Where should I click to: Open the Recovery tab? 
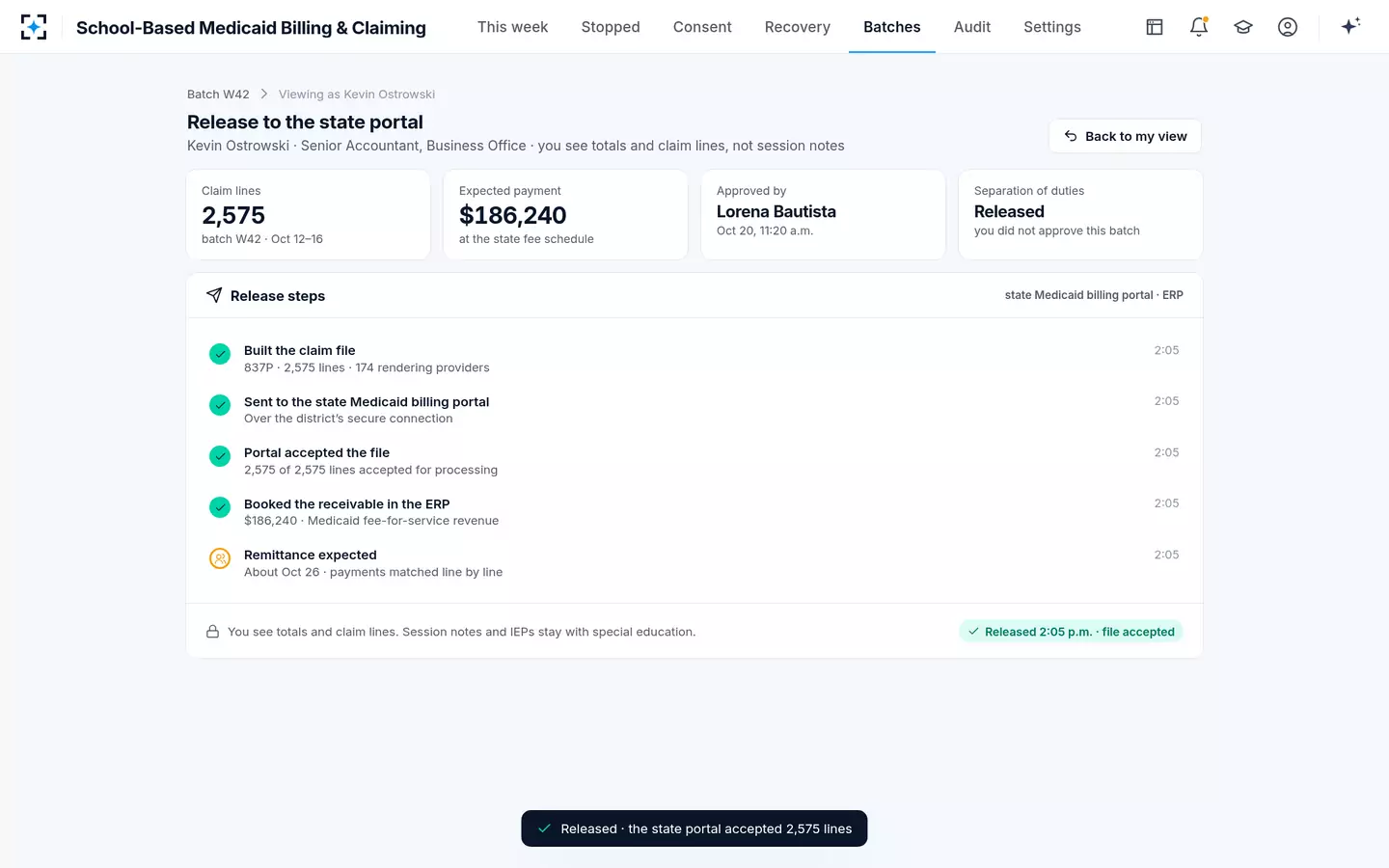point(798,27)
